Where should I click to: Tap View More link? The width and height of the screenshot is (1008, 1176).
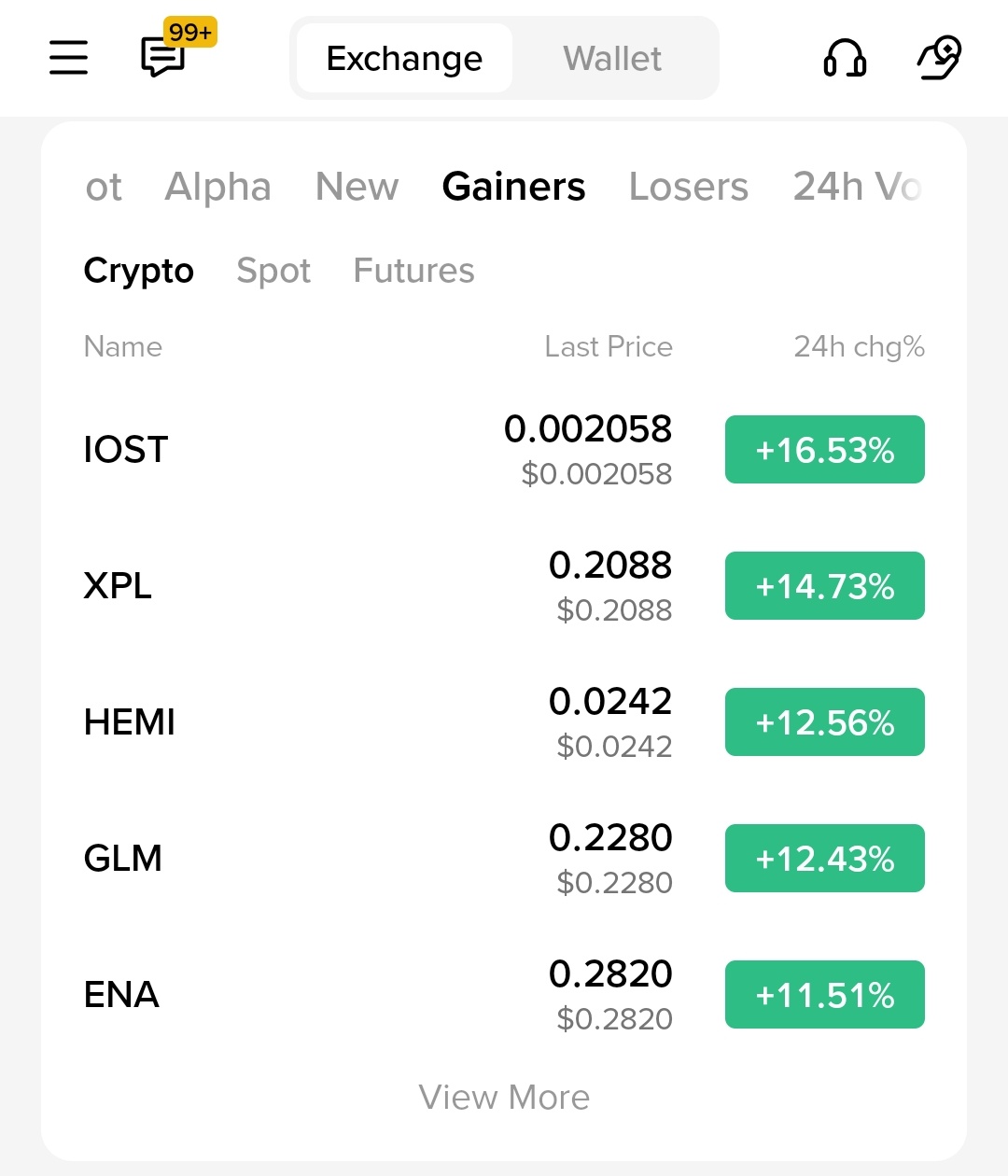coord(504,1098)
